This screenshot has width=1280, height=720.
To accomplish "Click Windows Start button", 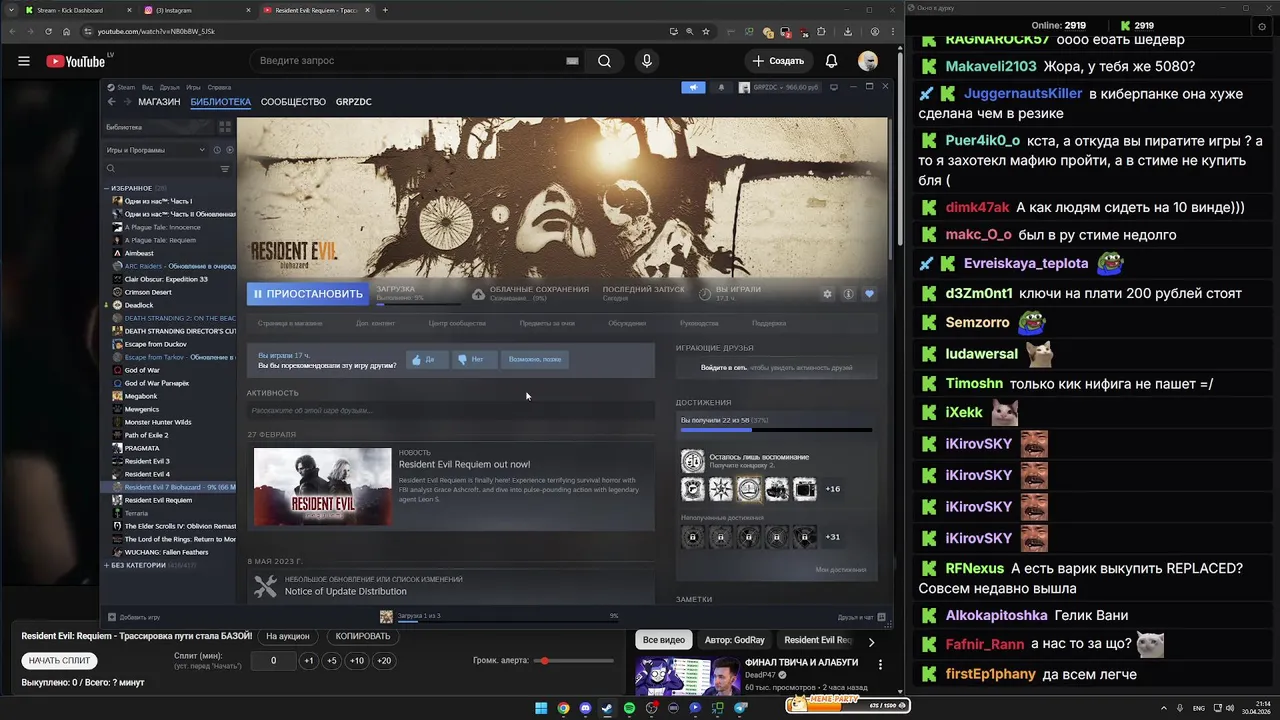I will 541,708.
